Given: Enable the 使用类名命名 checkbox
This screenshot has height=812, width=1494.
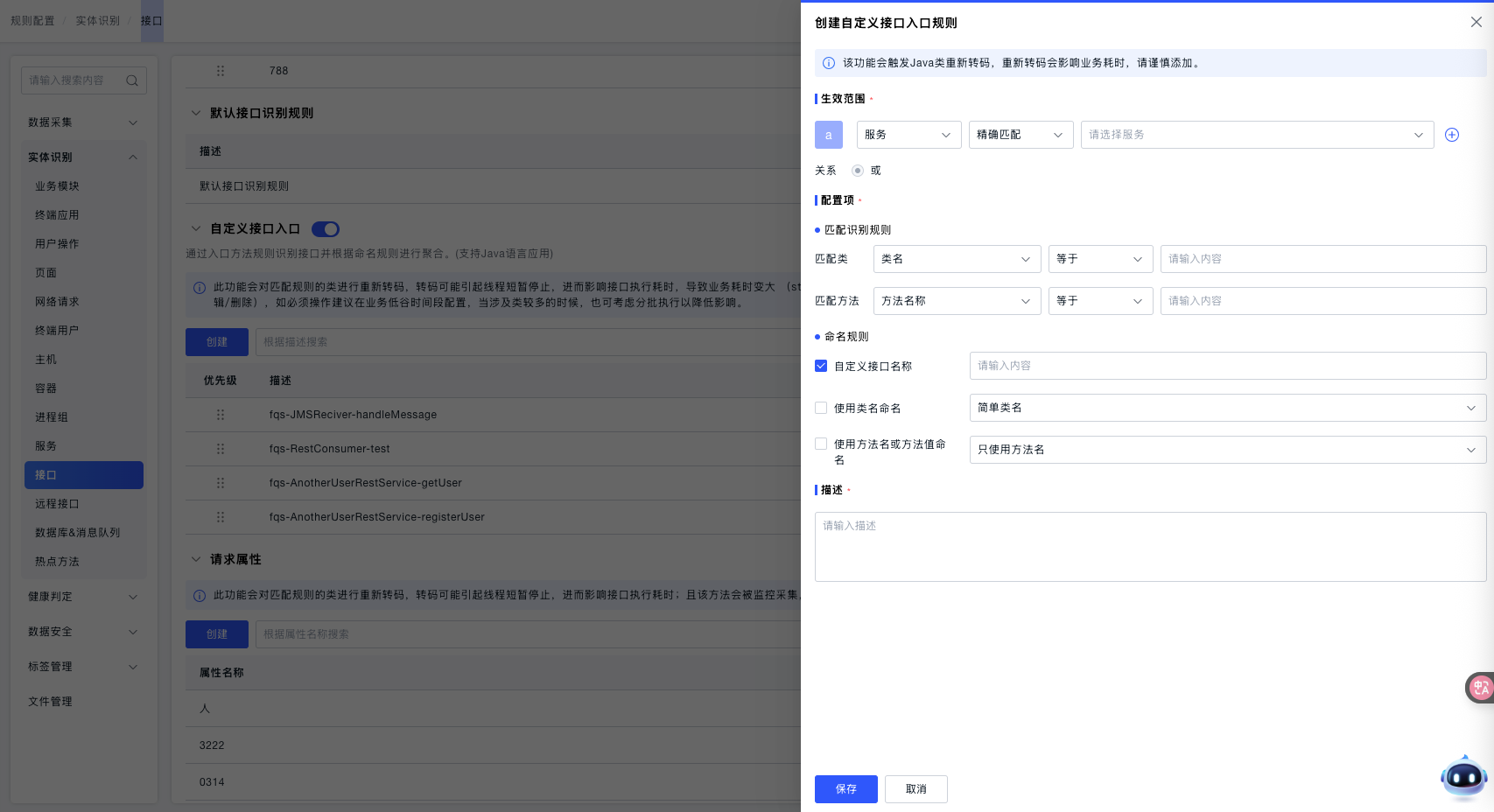Looking at the screenshot, I should pyautogui.click(x=821, y=408).
